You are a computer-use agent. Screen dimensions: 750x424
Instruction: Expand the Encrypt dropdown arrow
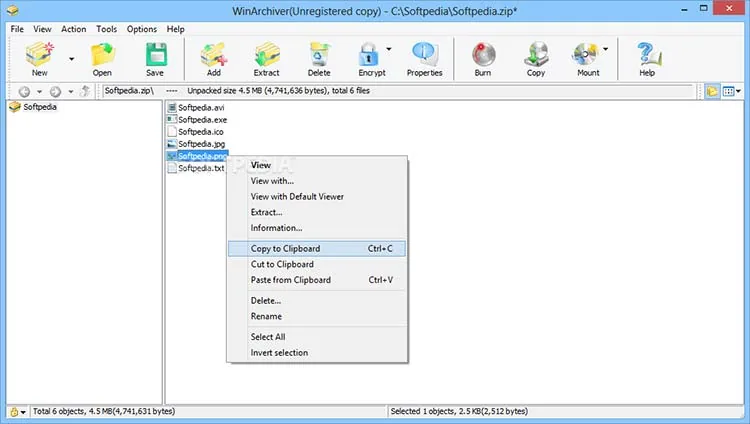tap(389, 49)
